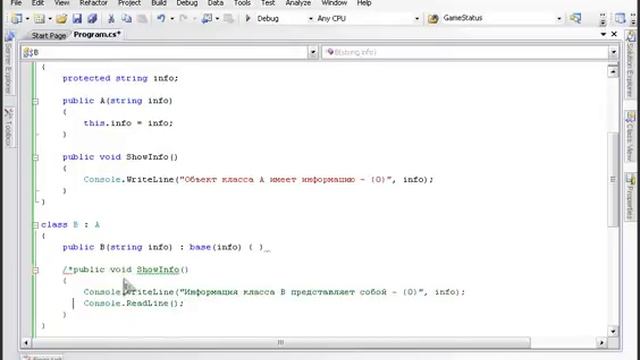Click the Redo arrow icon
Viewport: 640px width, 360px height.
point(184,18)
